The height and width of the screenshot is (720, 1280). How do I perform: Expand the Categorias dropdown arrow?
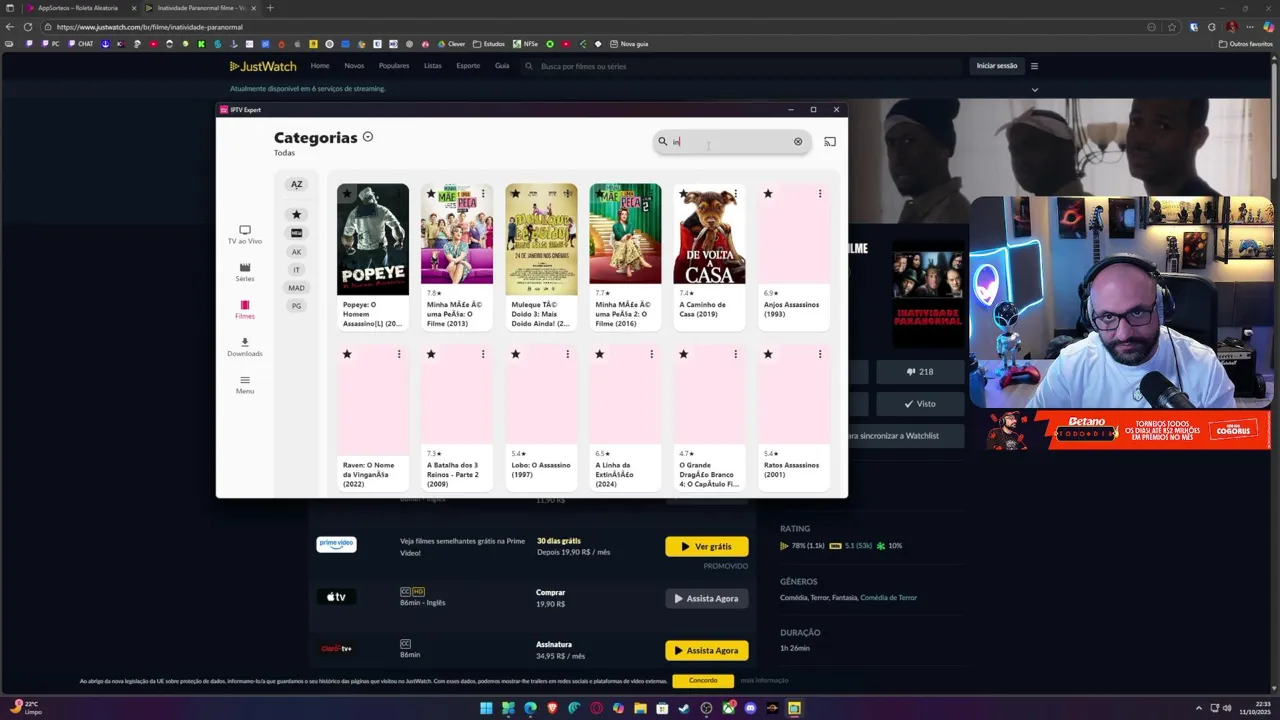click(368, 137)
